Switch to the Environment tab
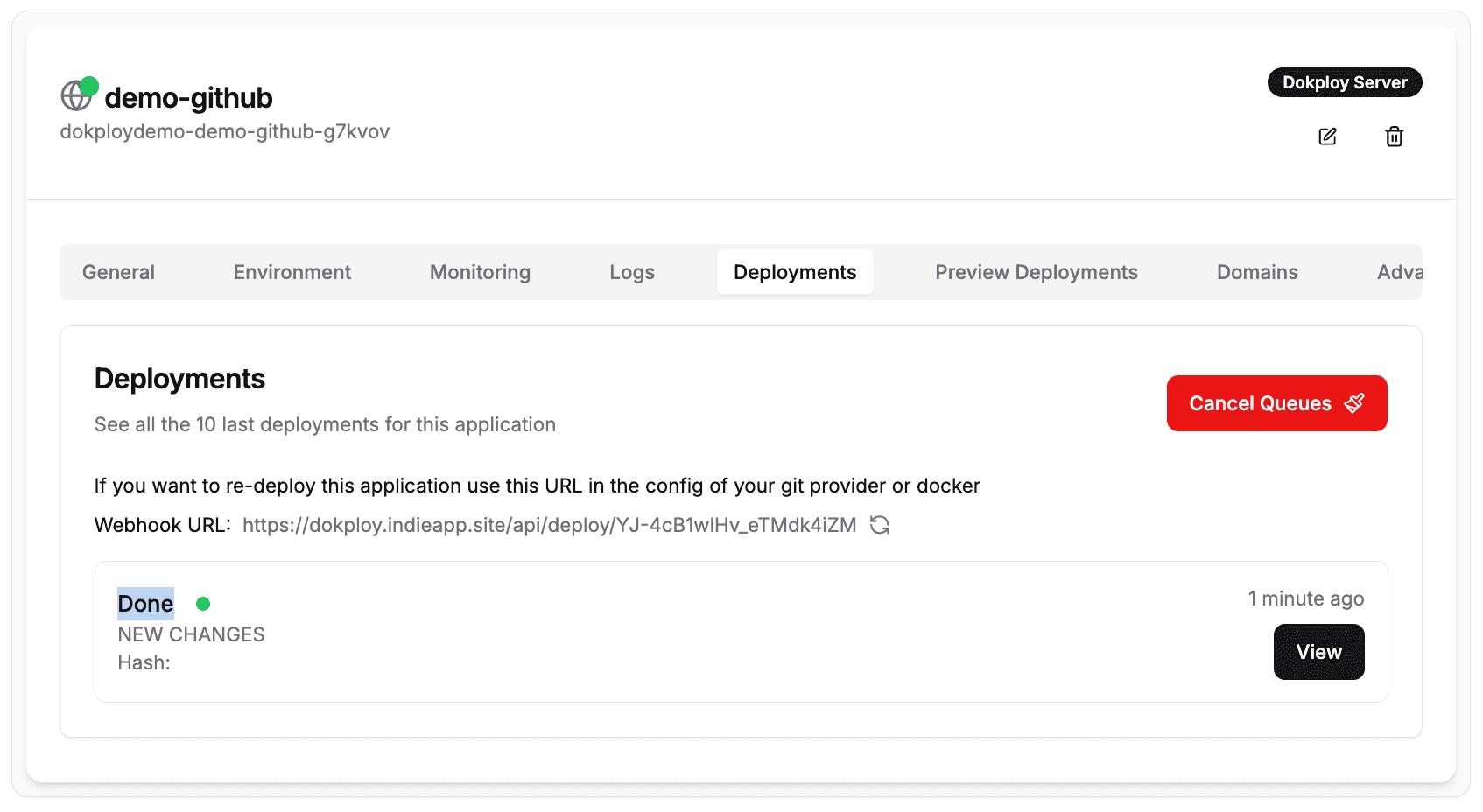Image resolution: width=1483 pixels, height=812 pixels. pyautogui.click(x=292, y=272)
